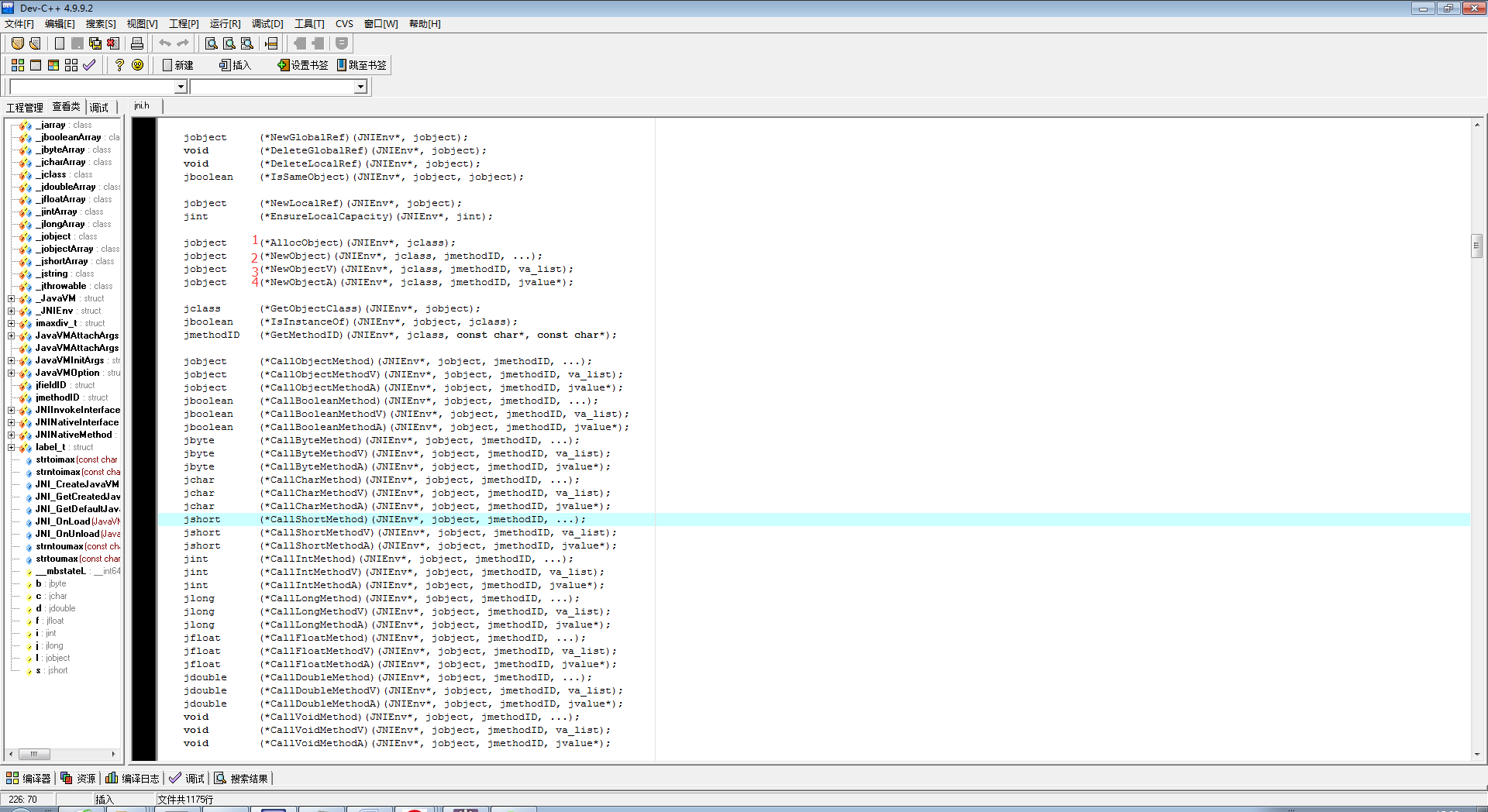Click the class tree horizontal scrollbar thumb
Image resolution: width=1488 pixels, height=812 pixels.
(34, 754)
